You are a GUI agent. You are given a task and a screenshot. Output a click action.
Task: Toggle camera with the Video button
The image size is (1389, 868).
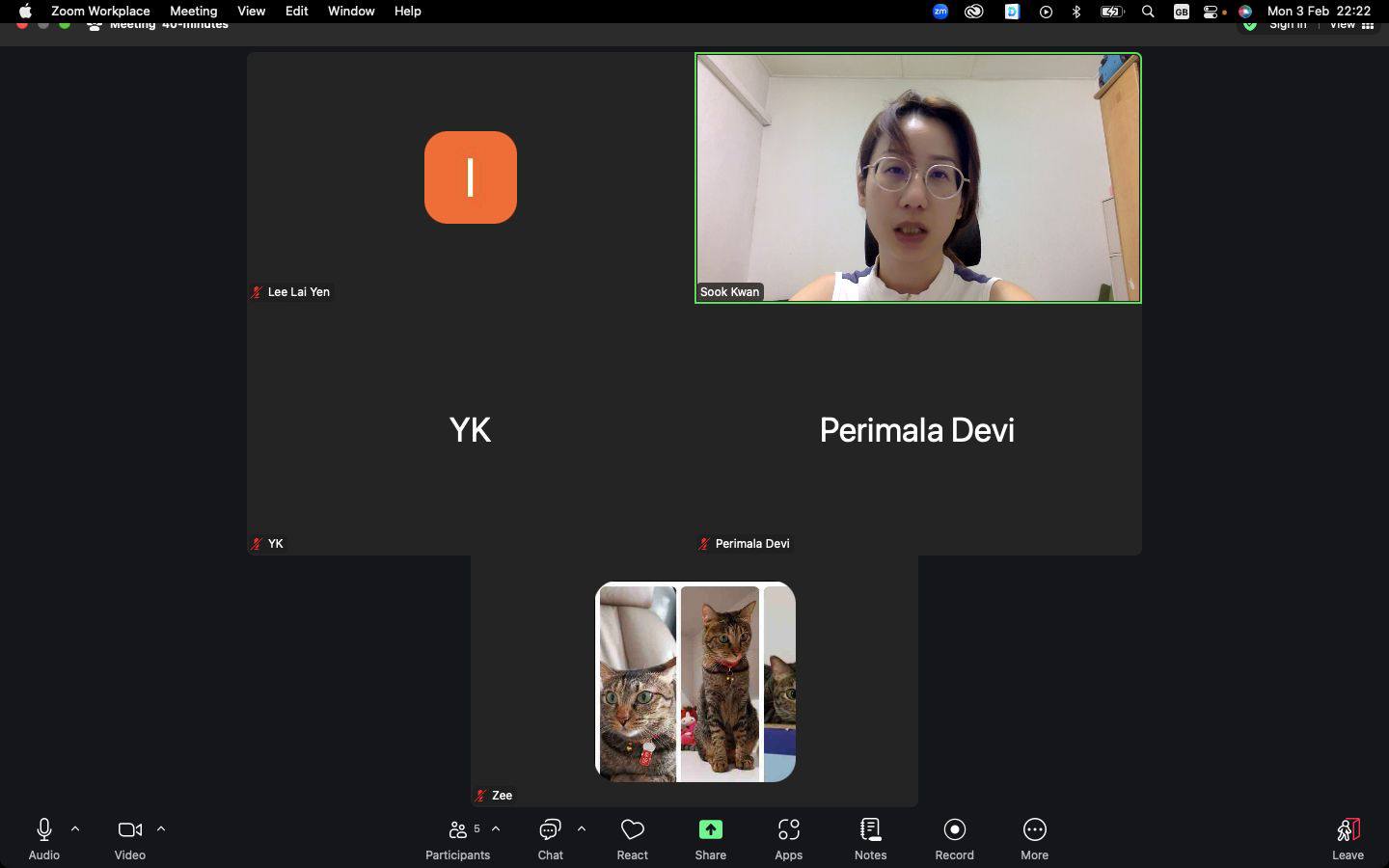129,838
